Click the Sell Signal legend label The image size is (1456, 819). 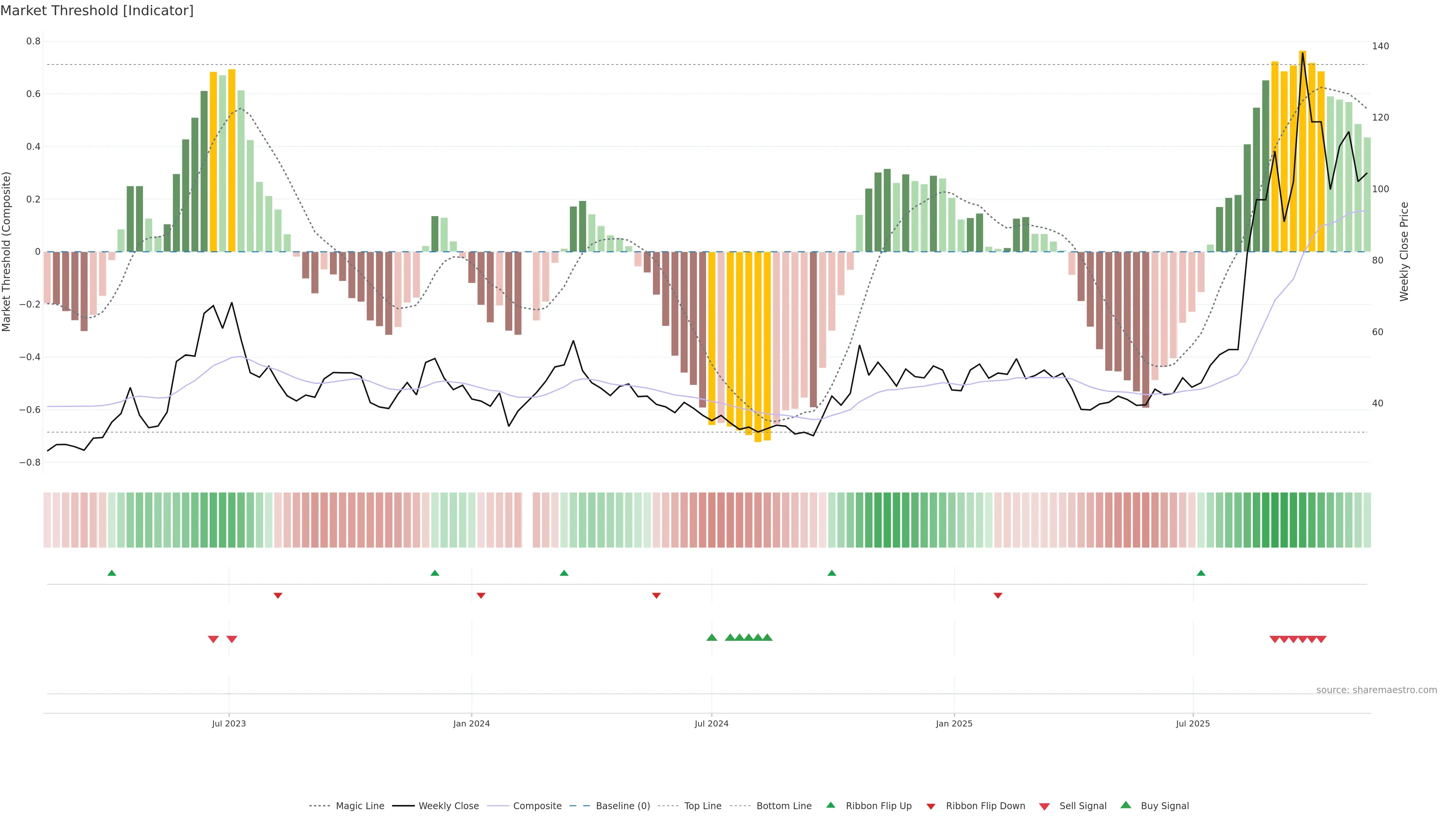point(1083,806)
